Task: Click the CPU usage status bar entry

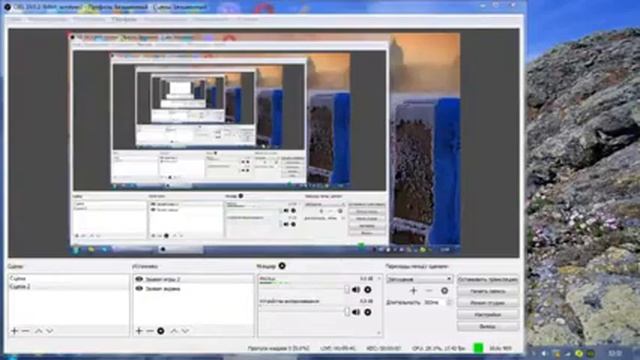Action: click(x=439, y=349)
